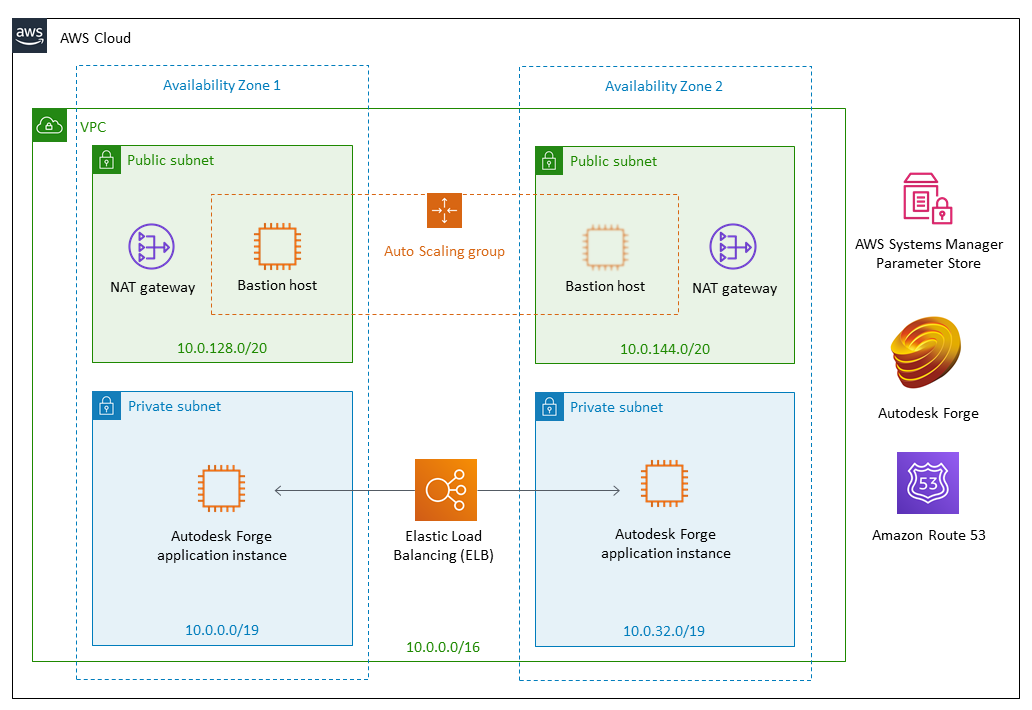
Task: Click the "Availability Zone 1" heading
Action: [x=222, y=86]
